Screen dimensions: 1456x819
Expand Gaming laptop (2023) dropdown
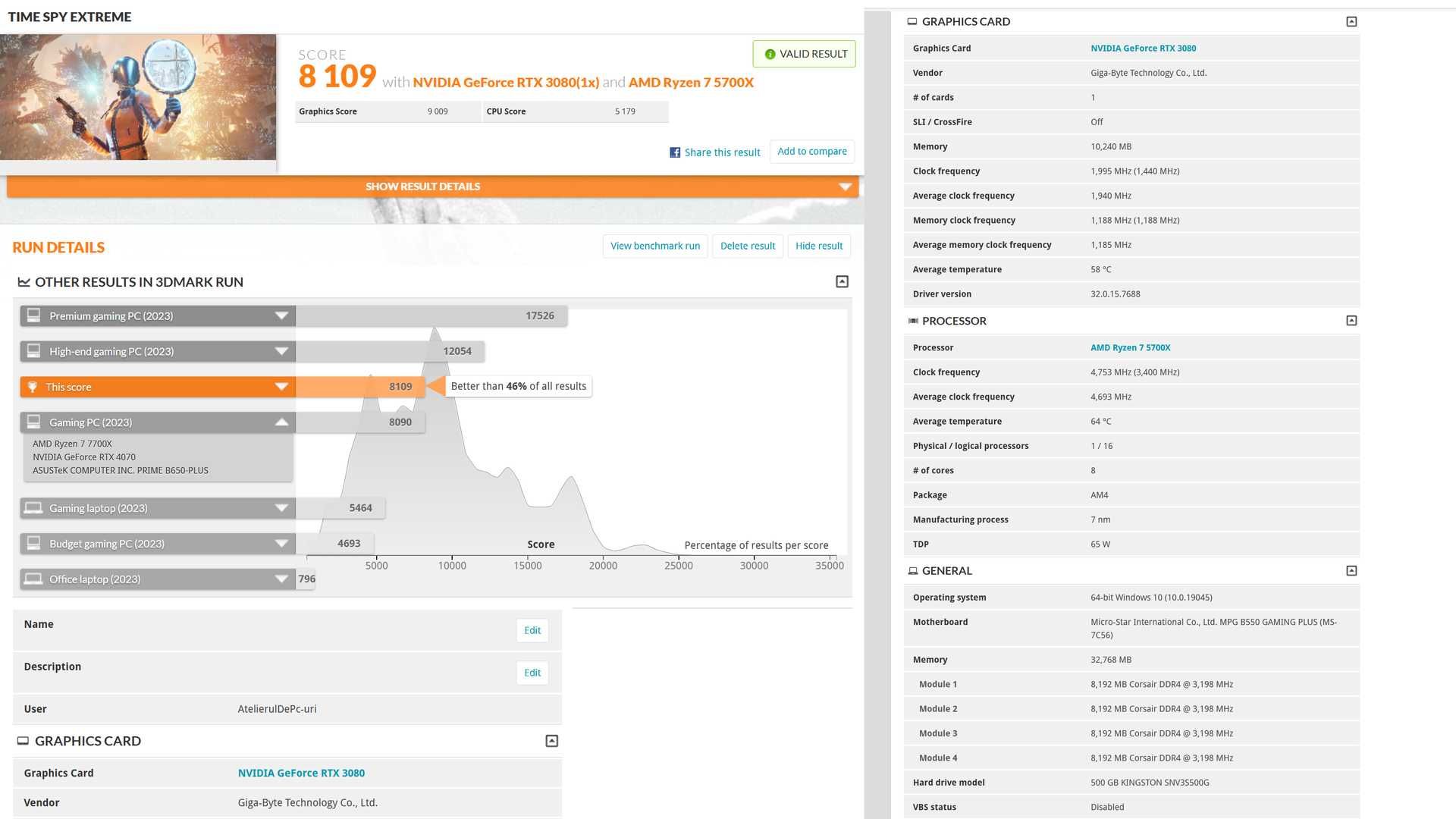(281, 508)
